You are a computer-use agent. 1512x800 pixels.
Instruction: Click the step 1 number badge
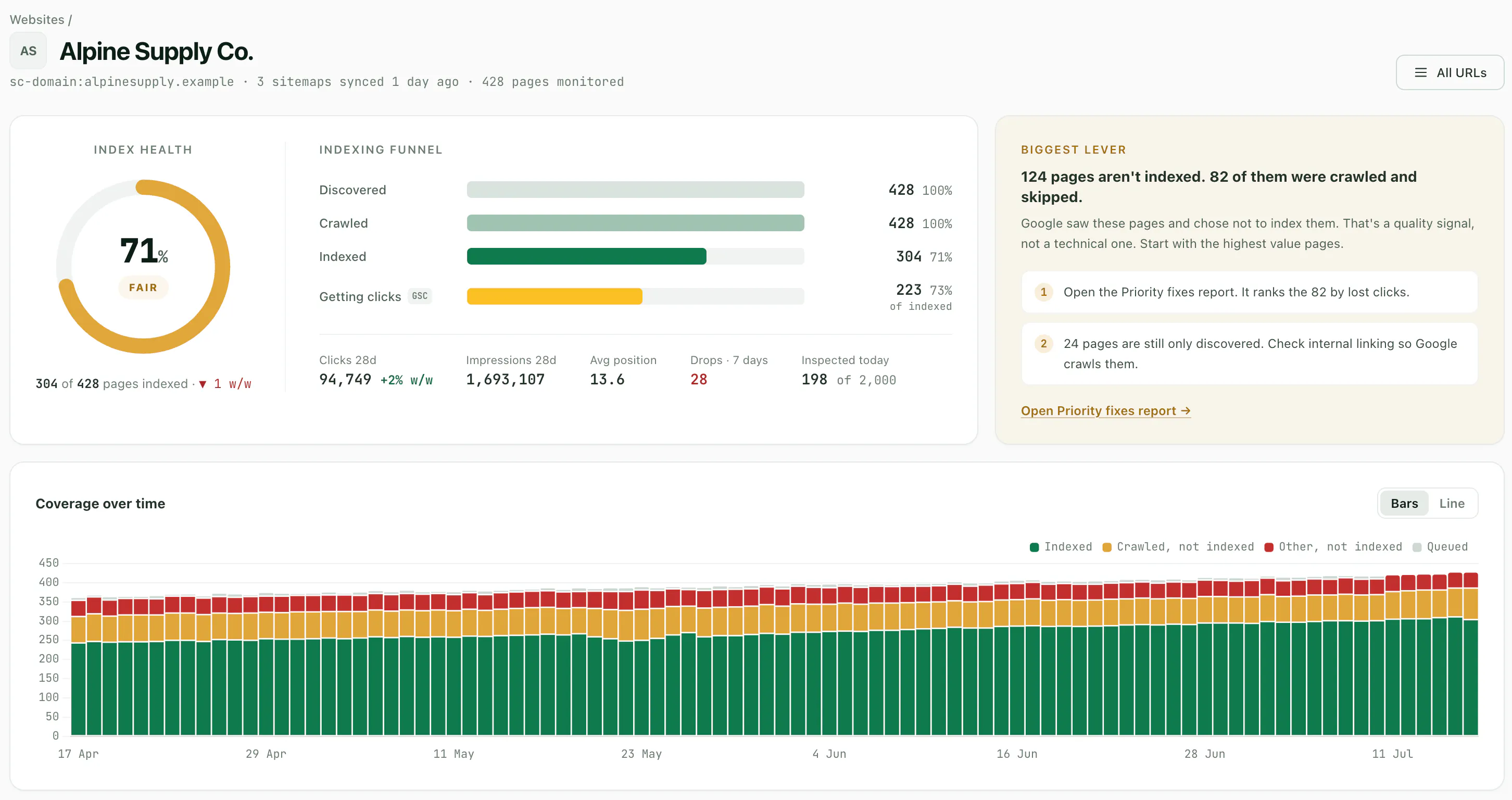[1043, 292]
